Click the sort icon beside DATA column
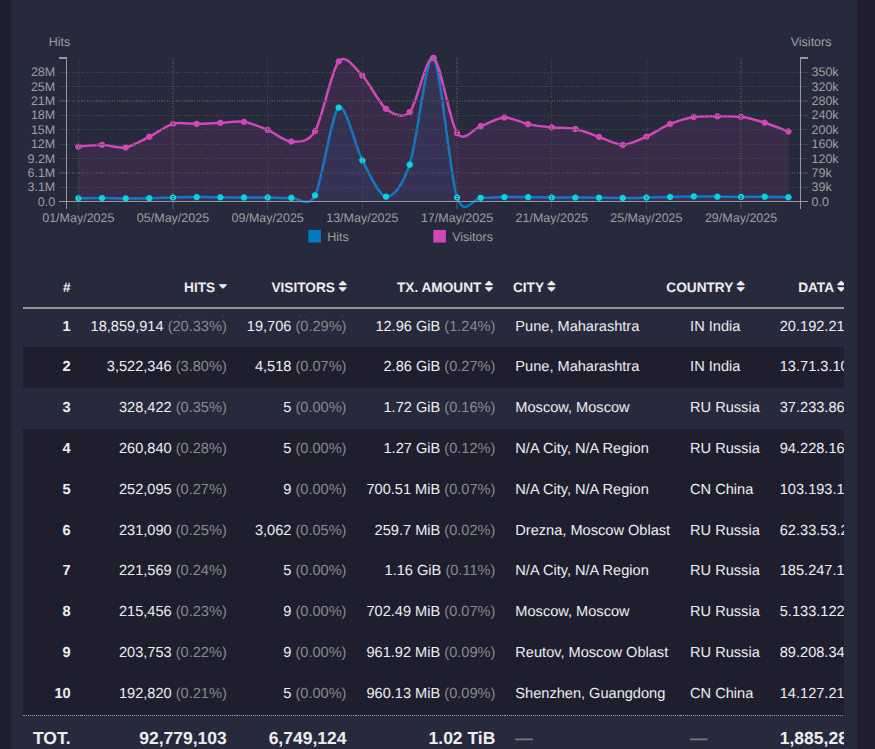Viewport: 875px width, 749px height. (x=841, y=287)
